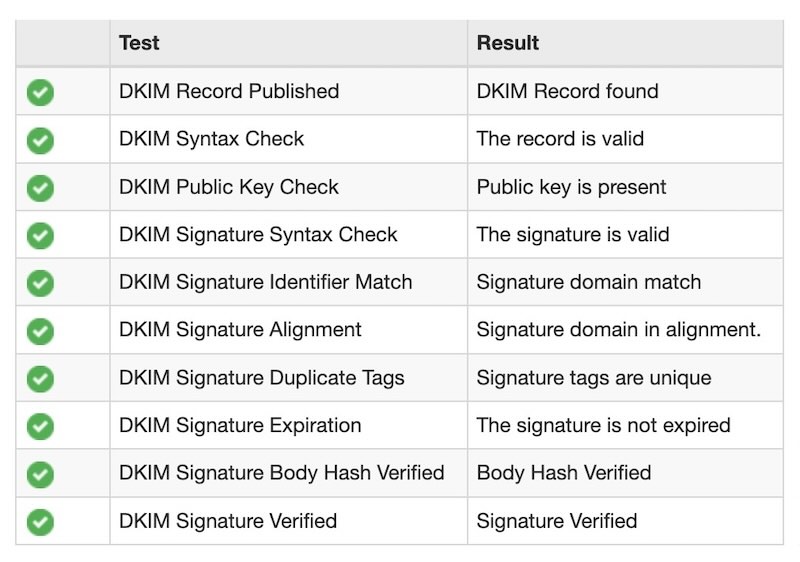800x562 pixels.
Task: Click the check icon beside DKIM Signature Alignment
Action: 40,331
